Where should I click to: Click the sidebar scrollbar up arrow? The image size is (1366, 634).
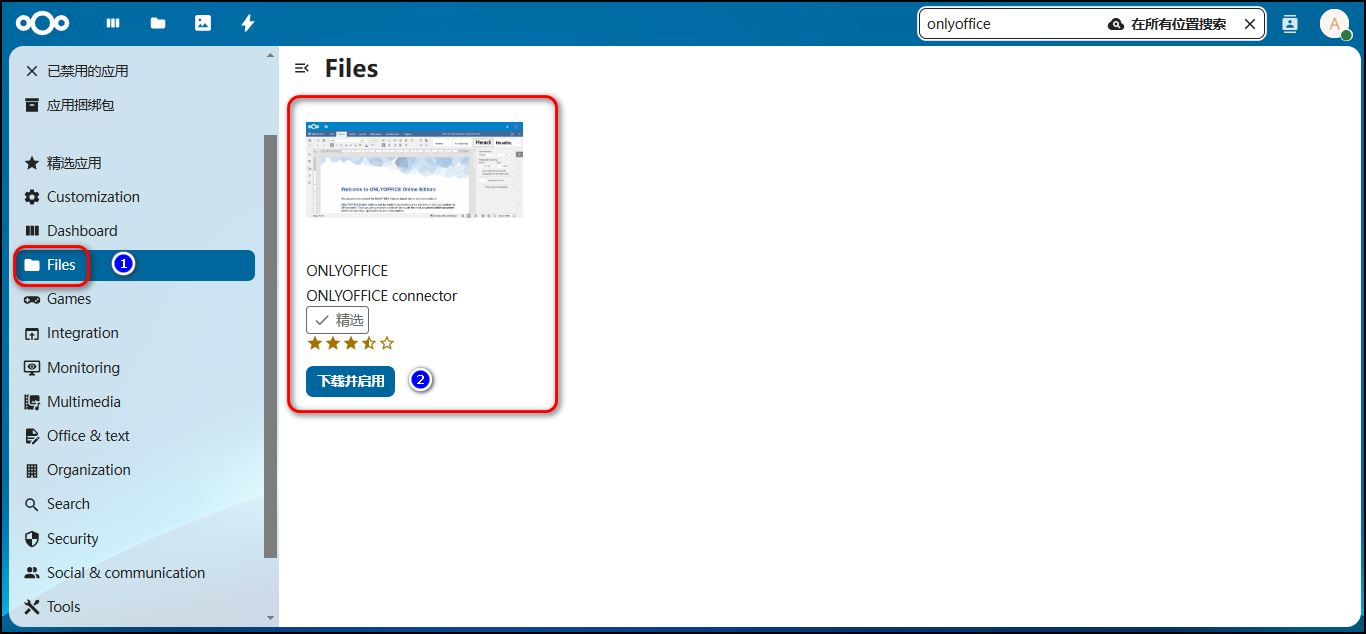coord(270,54)
